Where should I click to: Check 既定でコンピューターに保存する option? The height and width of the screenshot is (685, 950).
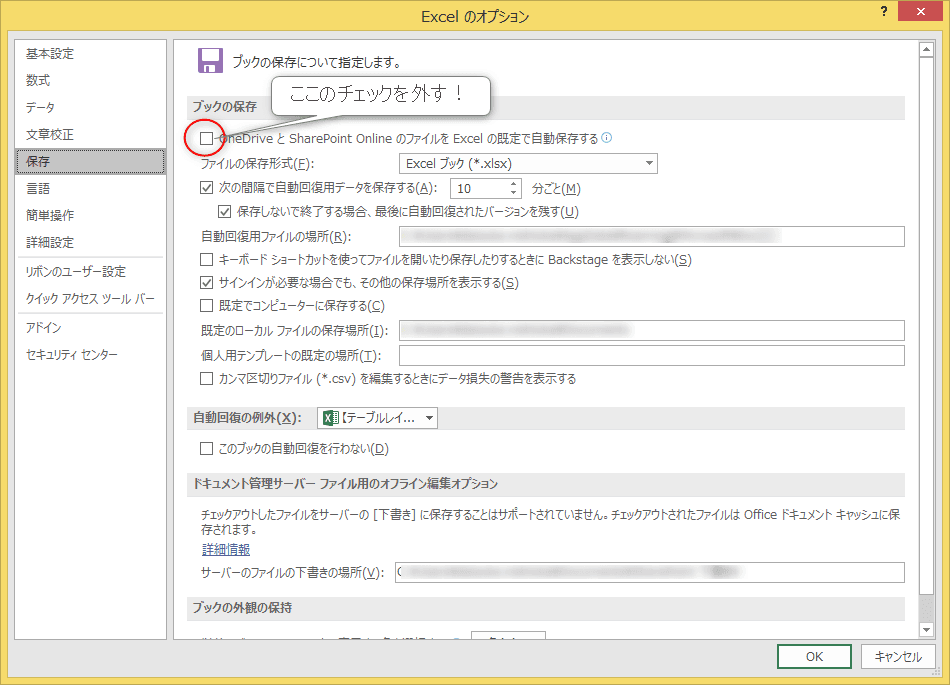tap(207, 306)
